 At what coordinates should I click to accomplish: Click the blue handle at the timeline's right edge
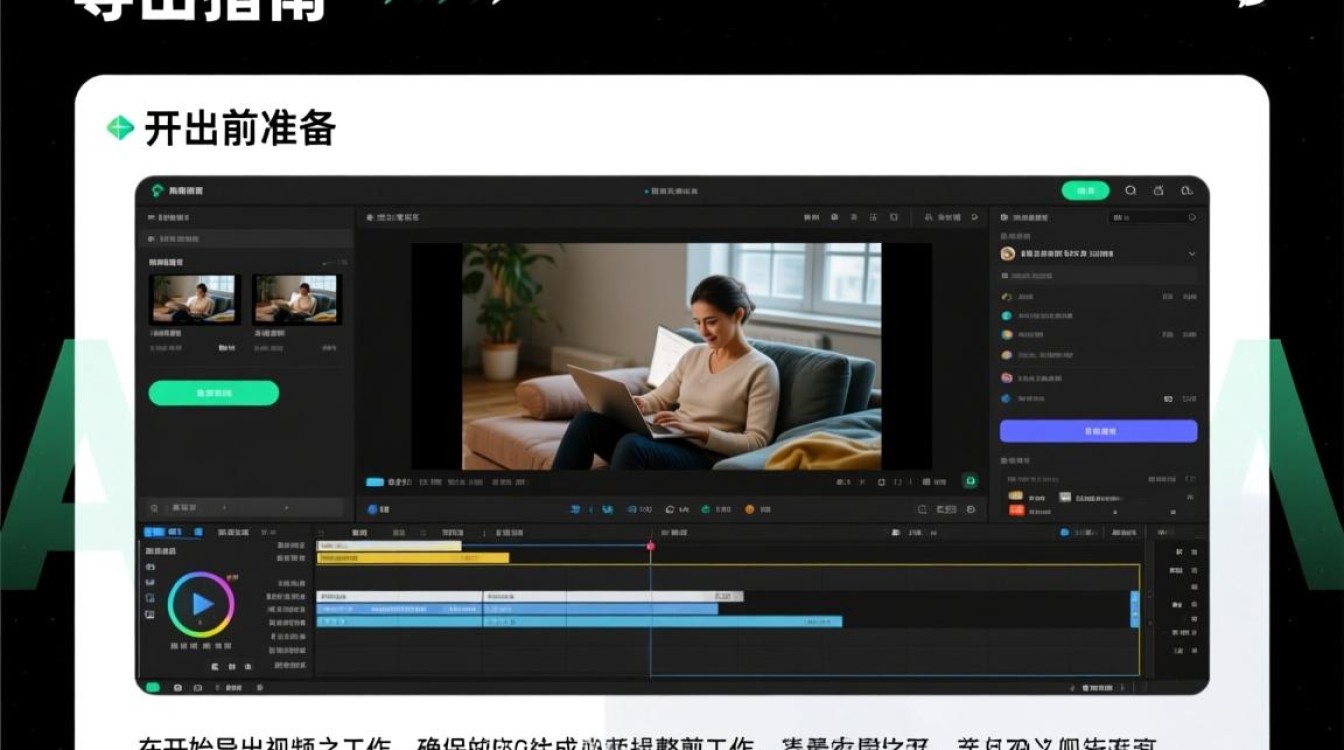coord(1135,609)
